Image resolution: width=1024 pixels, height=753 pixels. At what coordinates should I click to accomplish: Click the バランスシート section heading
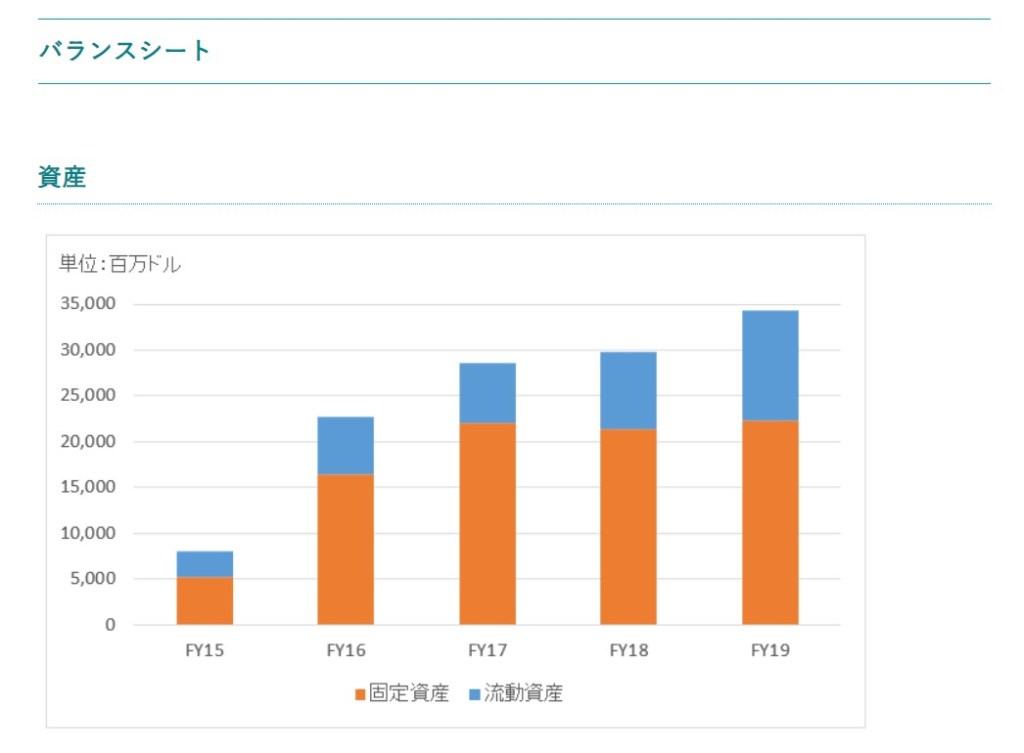pos(125,50)
